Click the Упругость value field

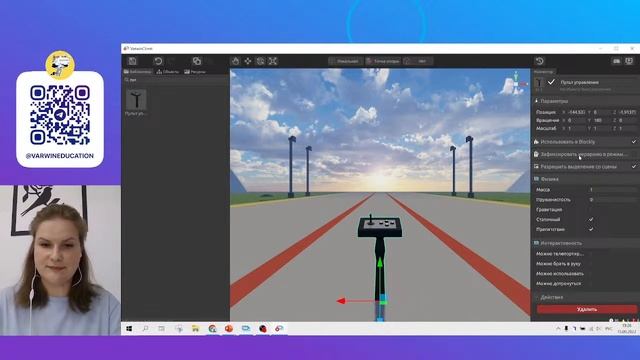tap(612, 200)
